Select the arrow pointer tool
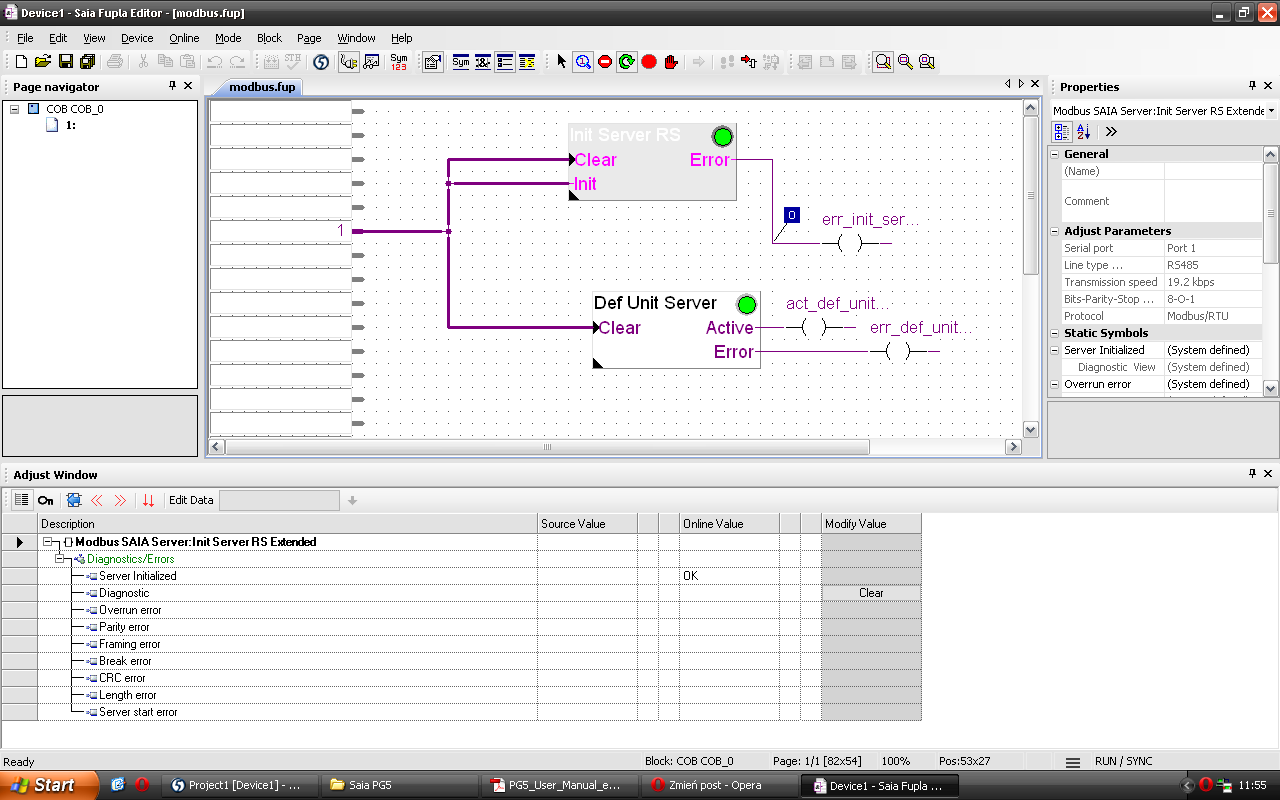Screen dimensions: 1280x800 (x=561, y=62)
